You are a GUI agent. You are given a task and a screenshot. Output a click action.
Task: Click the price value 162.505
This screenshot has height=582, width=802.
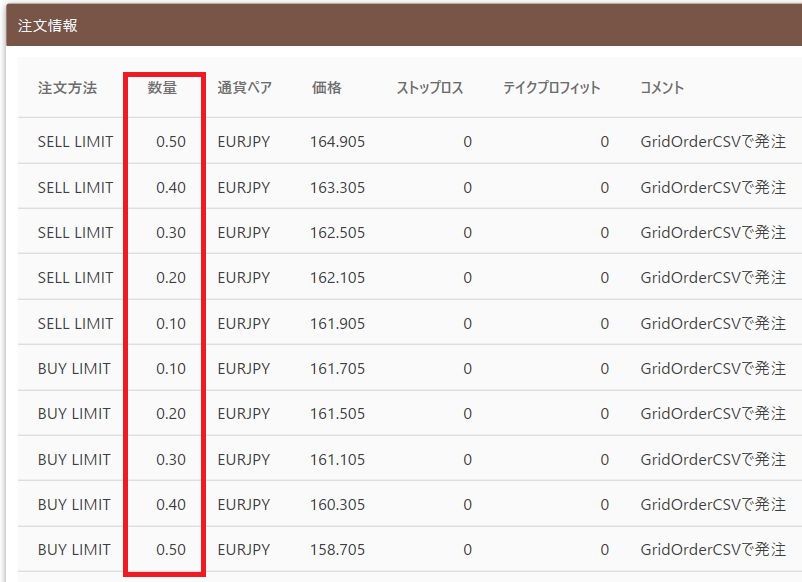click(338, 233)
